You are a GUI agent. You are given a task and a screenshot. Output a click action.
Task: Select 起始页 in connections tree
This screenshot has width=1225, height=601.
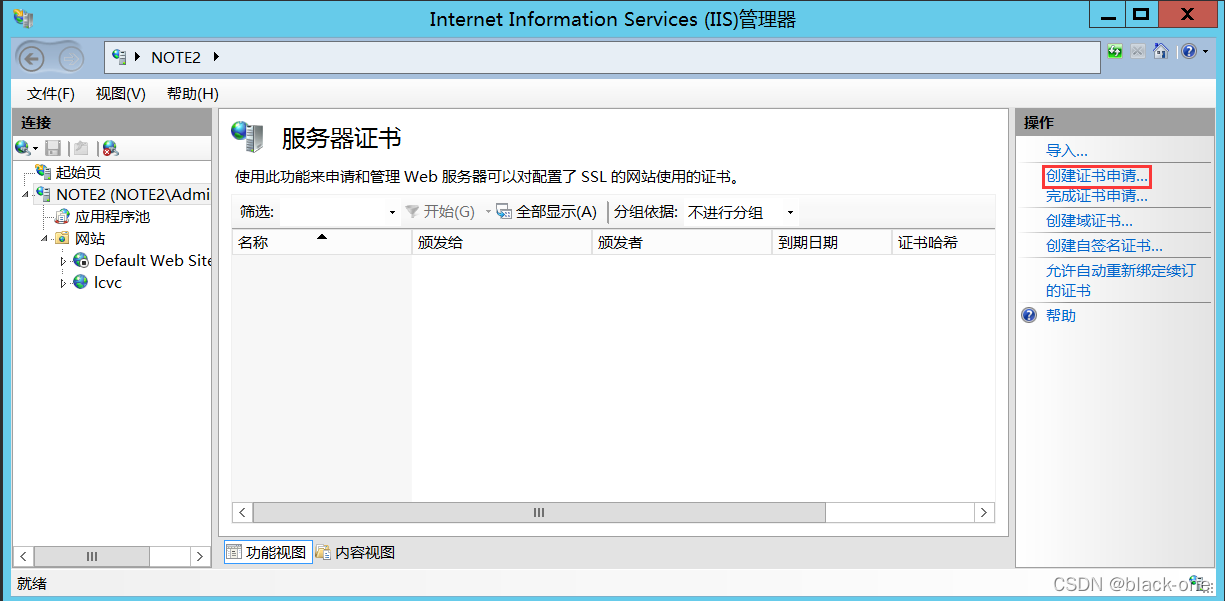click(78, 172)
